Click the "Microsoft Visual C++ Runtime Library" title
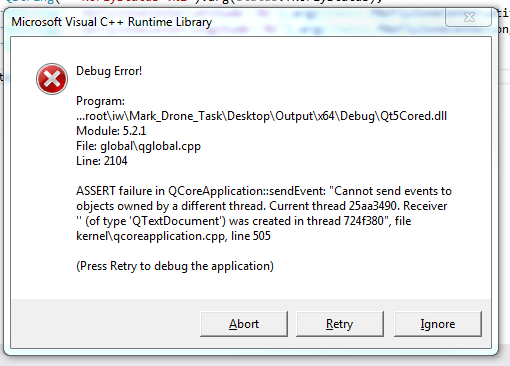The image size is (510, 366). point(112,22)
